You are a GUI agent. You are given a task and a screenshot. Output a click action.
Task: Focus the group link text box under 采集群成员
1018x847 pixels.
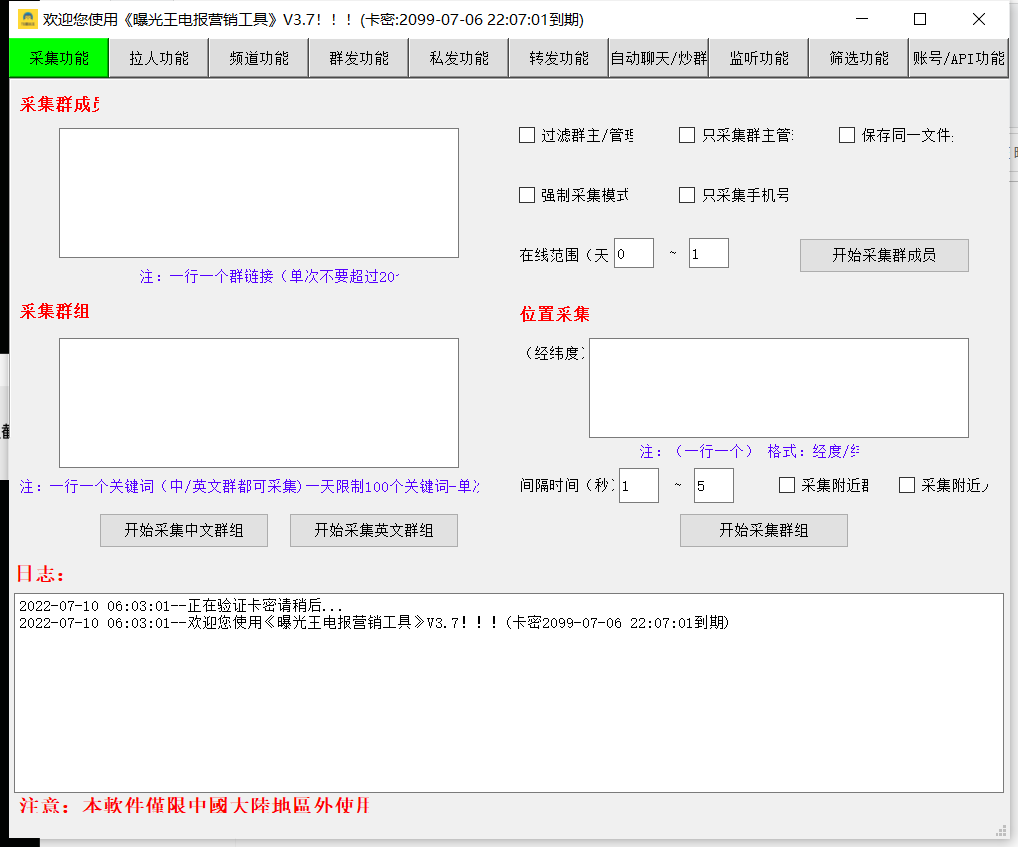point(259,193)
